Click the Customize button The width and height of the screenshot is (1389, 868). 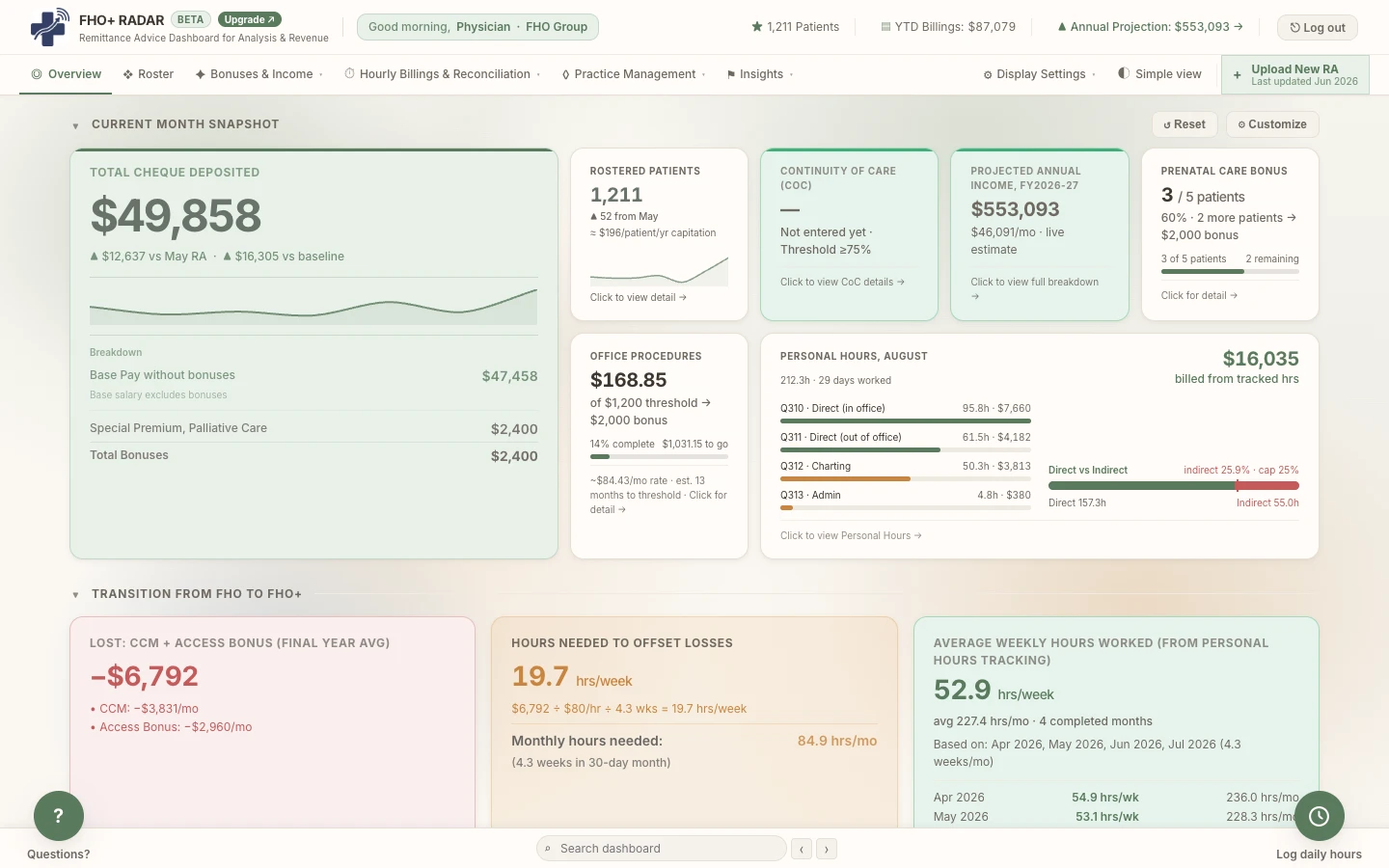1272,124
